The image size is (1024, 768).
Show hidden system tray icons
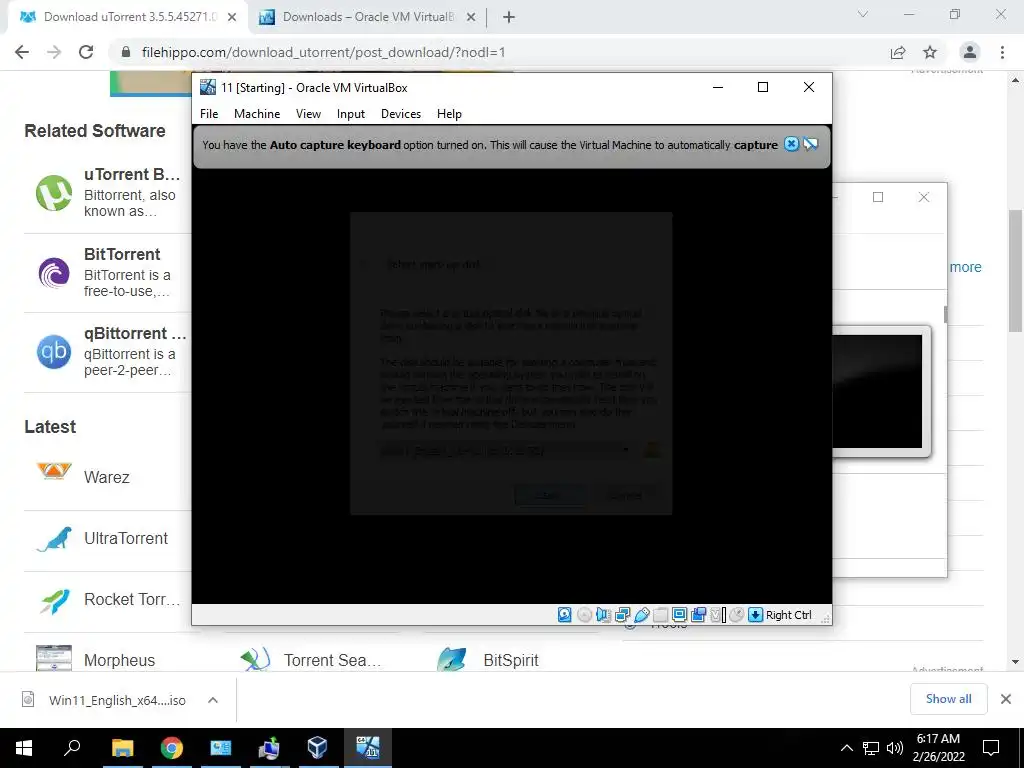[x=846, y=748]
